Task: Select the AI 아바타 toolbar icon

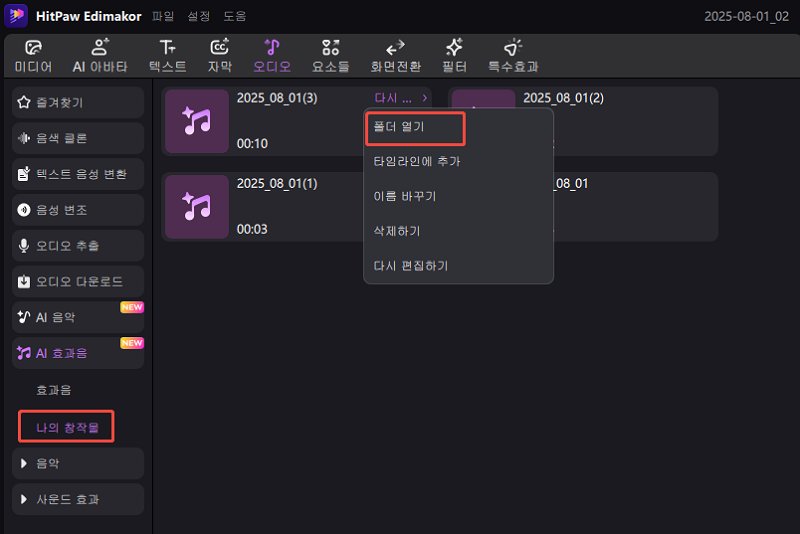Action: tap(100, 47)
